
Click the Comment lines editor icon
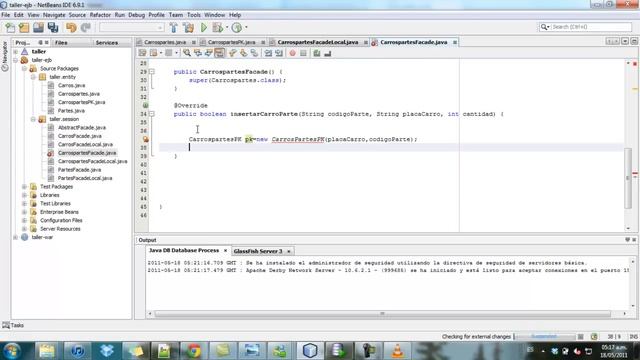pos(317,53)
